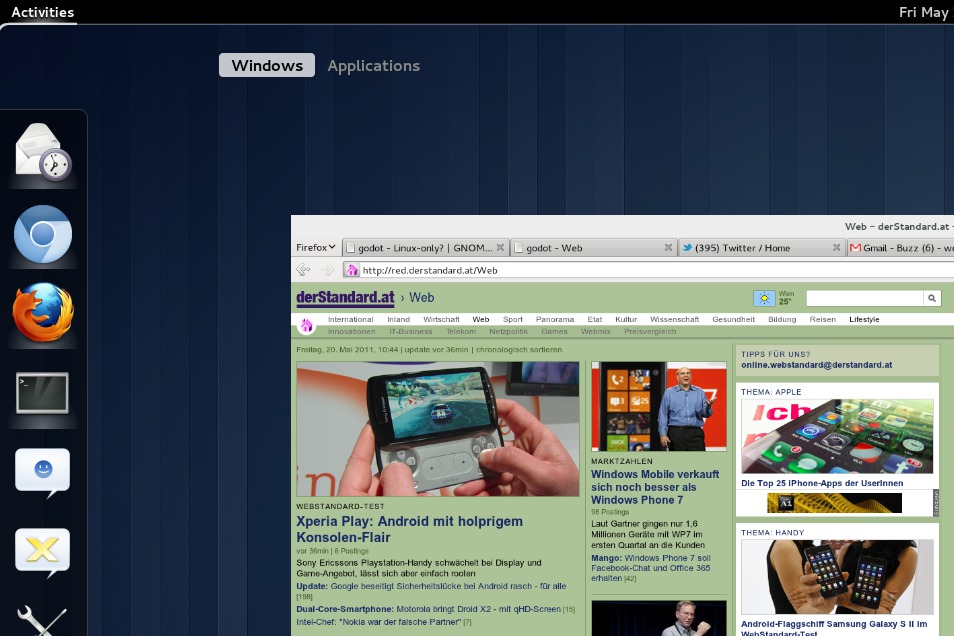This screenshot has height=636, width=954.
Task: Open the Kultur navigation section
Action: tap(626, 320)
